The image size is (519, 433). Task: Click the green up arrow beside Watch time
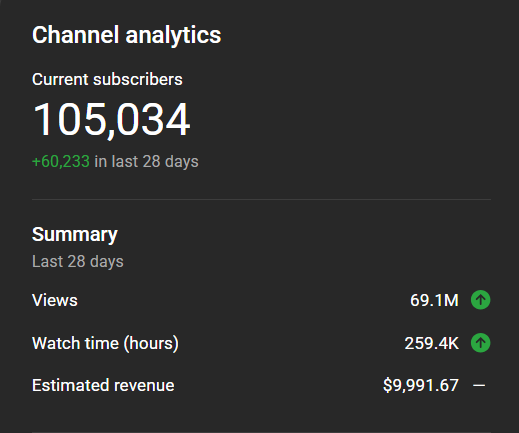pyautogui.click(x=480, y=343)
